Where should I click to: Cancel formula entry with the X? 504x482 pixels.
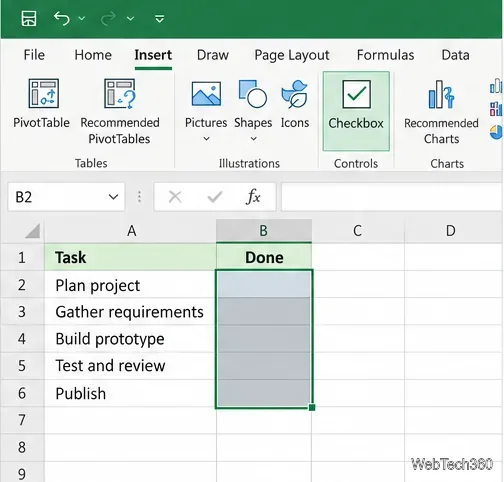(x=175, y=197)
